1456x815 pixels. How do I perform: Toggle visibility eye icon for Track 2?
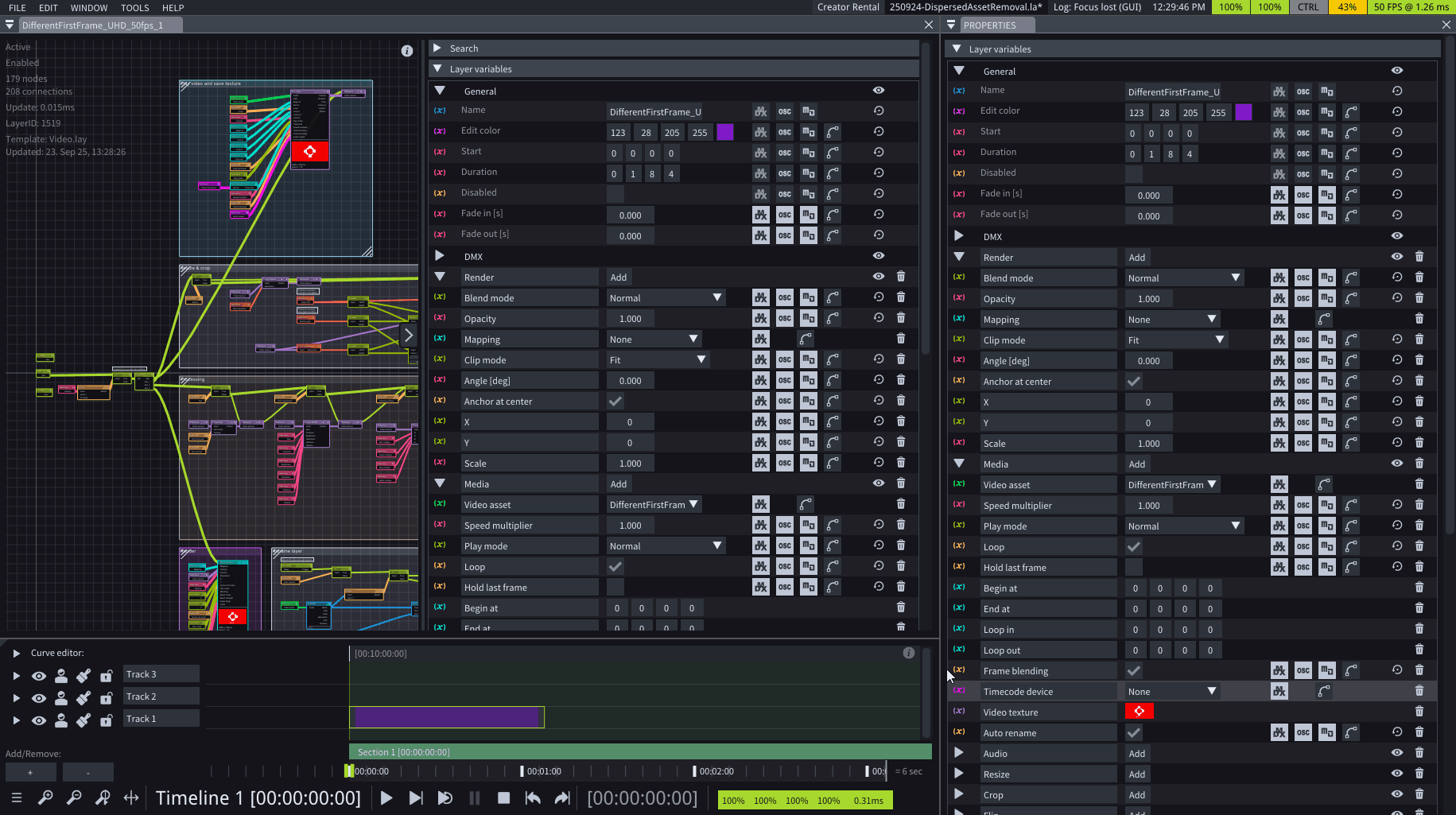[38, 698]
